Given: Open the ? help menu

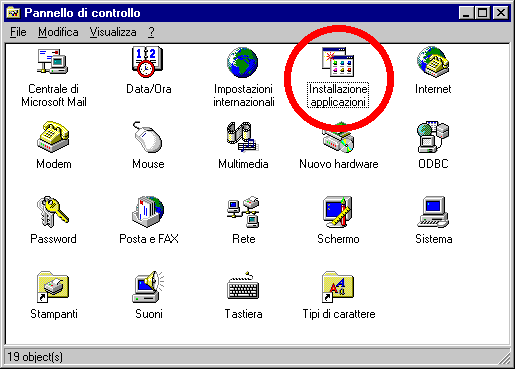Looking at the screenshot, I should tap(151, 32).
